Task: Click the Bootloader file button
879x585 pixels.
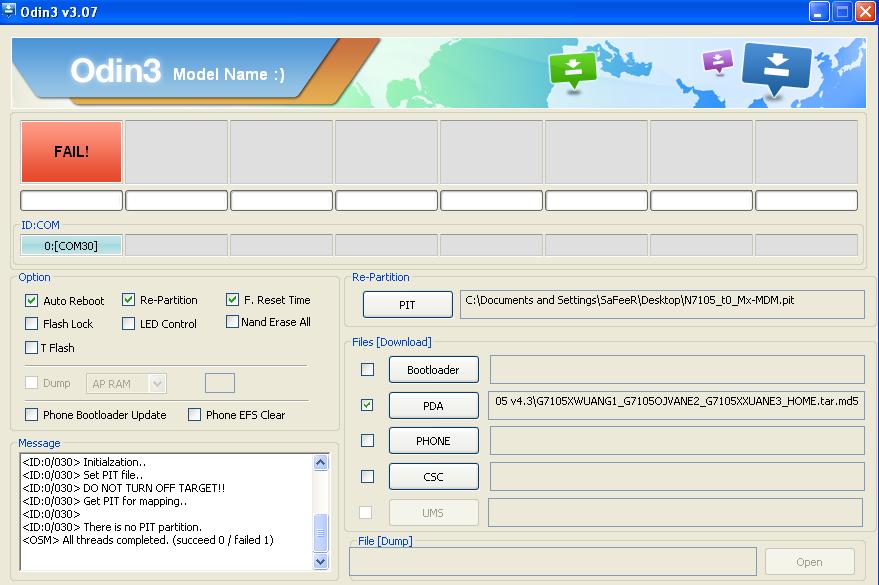Action: point(433,370)
